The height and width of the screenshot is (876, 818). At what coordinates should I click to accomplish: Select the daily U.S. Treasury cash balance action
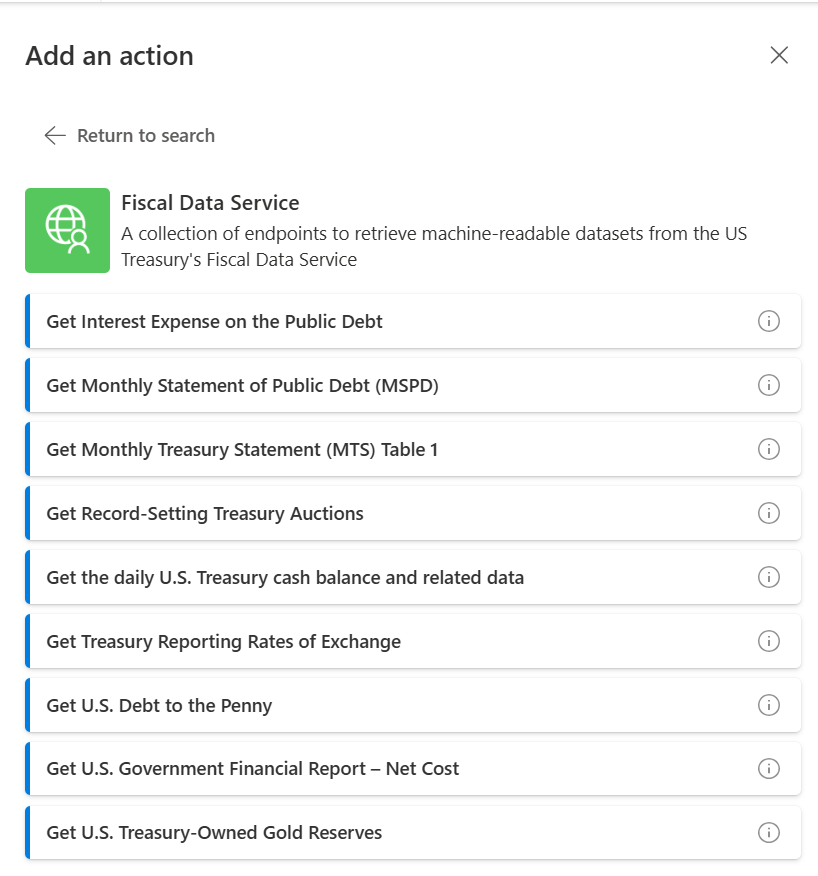[413, 577]
